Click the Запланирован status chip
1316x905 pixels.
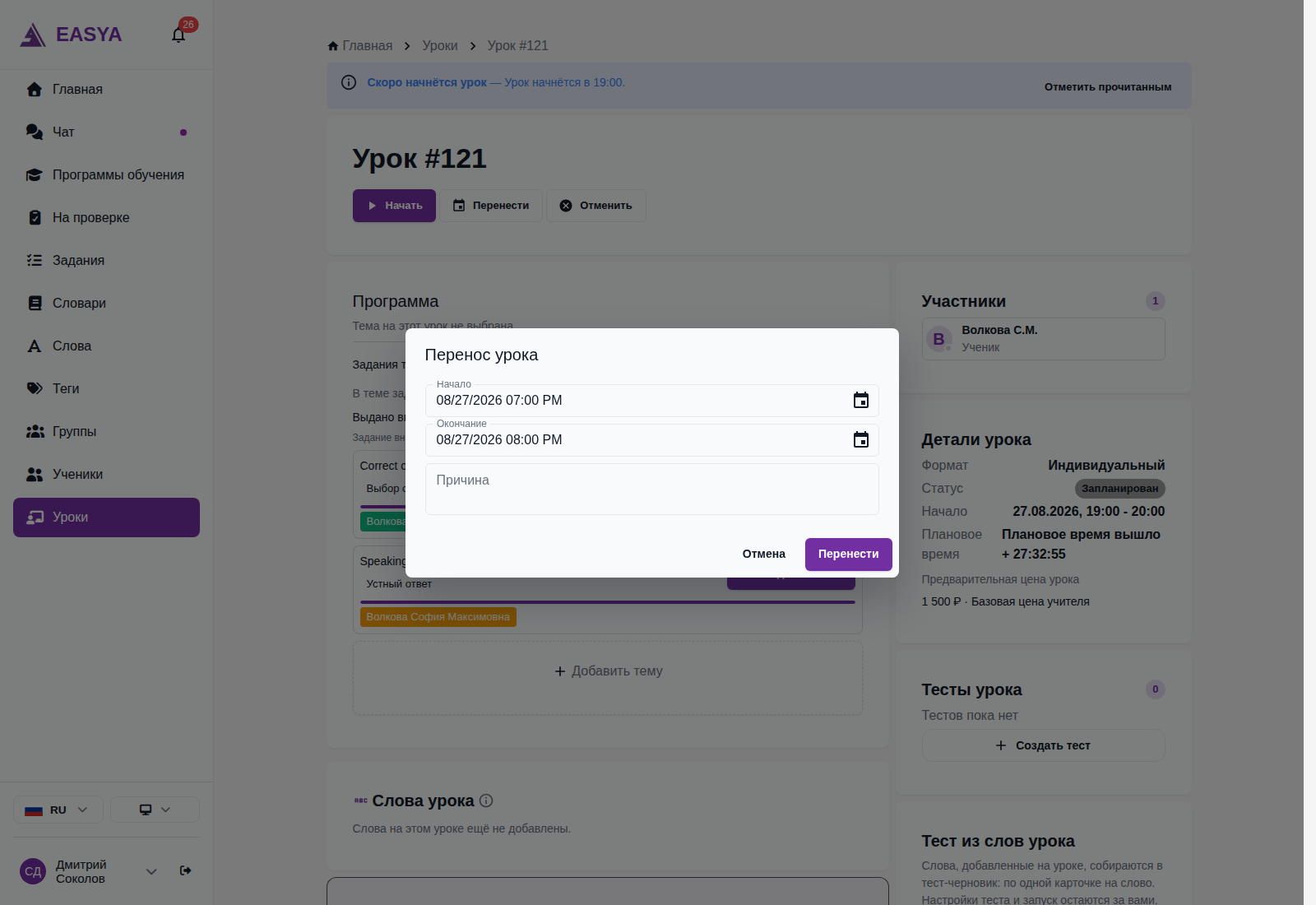(1119, 489)
